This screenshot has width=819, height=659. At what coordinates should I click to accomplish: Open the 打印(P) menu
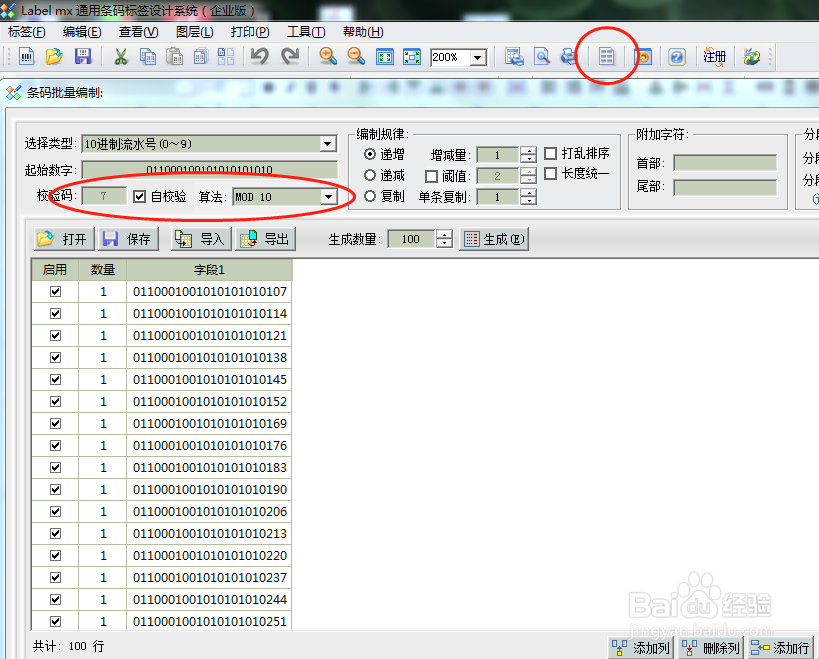[250, 32]
